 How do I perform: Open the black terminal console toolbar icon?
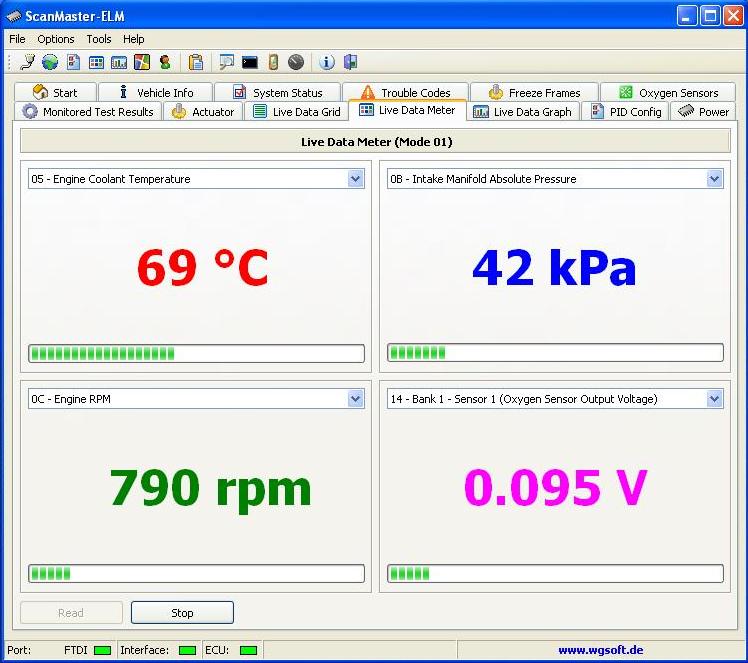click(249, 62)
